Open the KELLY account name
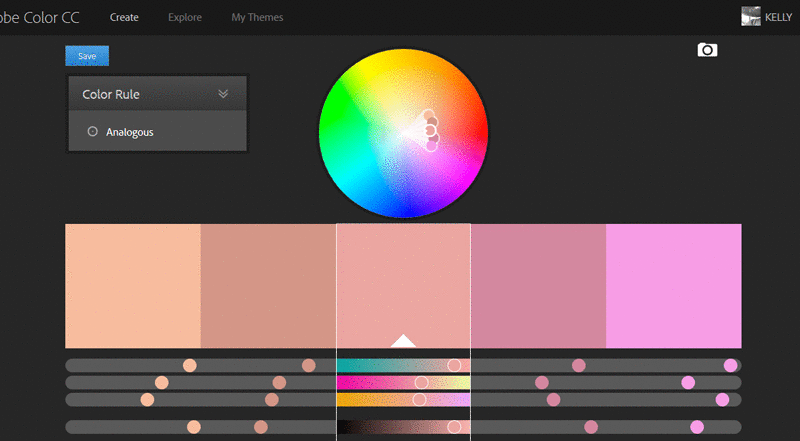 (778, 17)
